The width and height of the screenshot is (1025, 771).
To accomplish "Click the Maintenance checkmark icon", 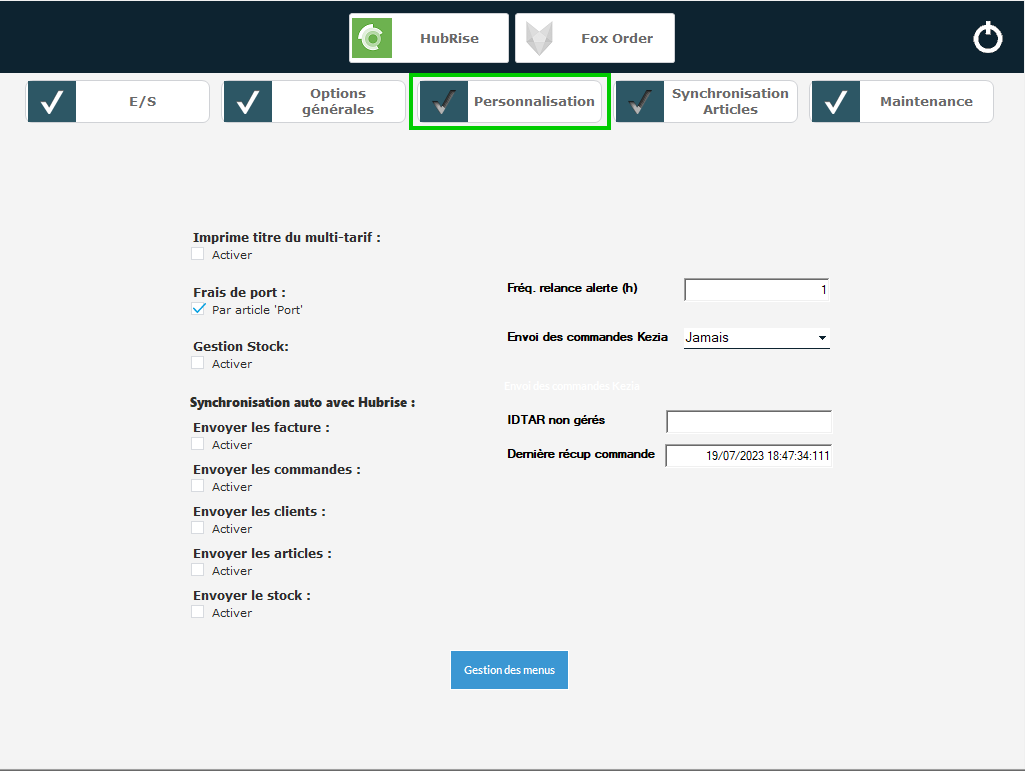I will [x=836, y=102].
